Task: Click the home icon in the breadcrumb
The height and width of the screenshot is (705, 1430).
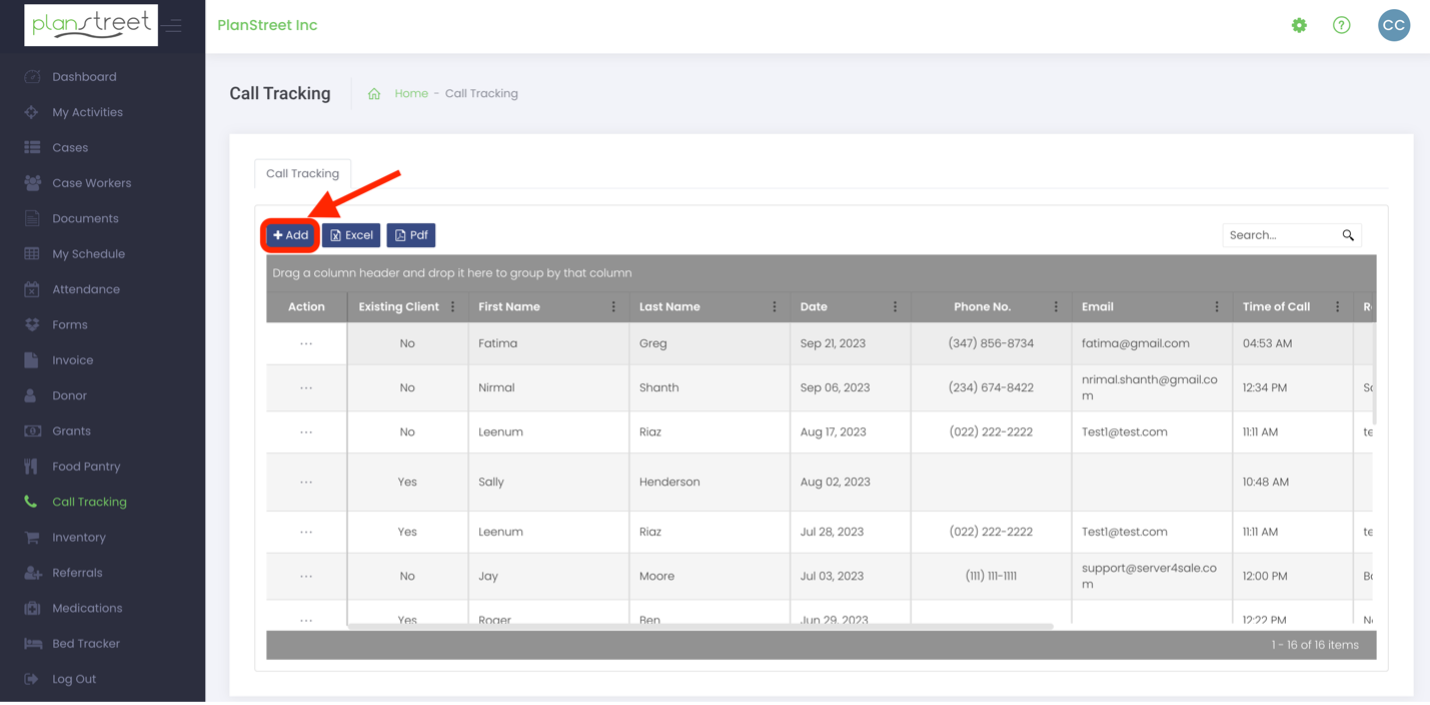Action: (374, 94)
